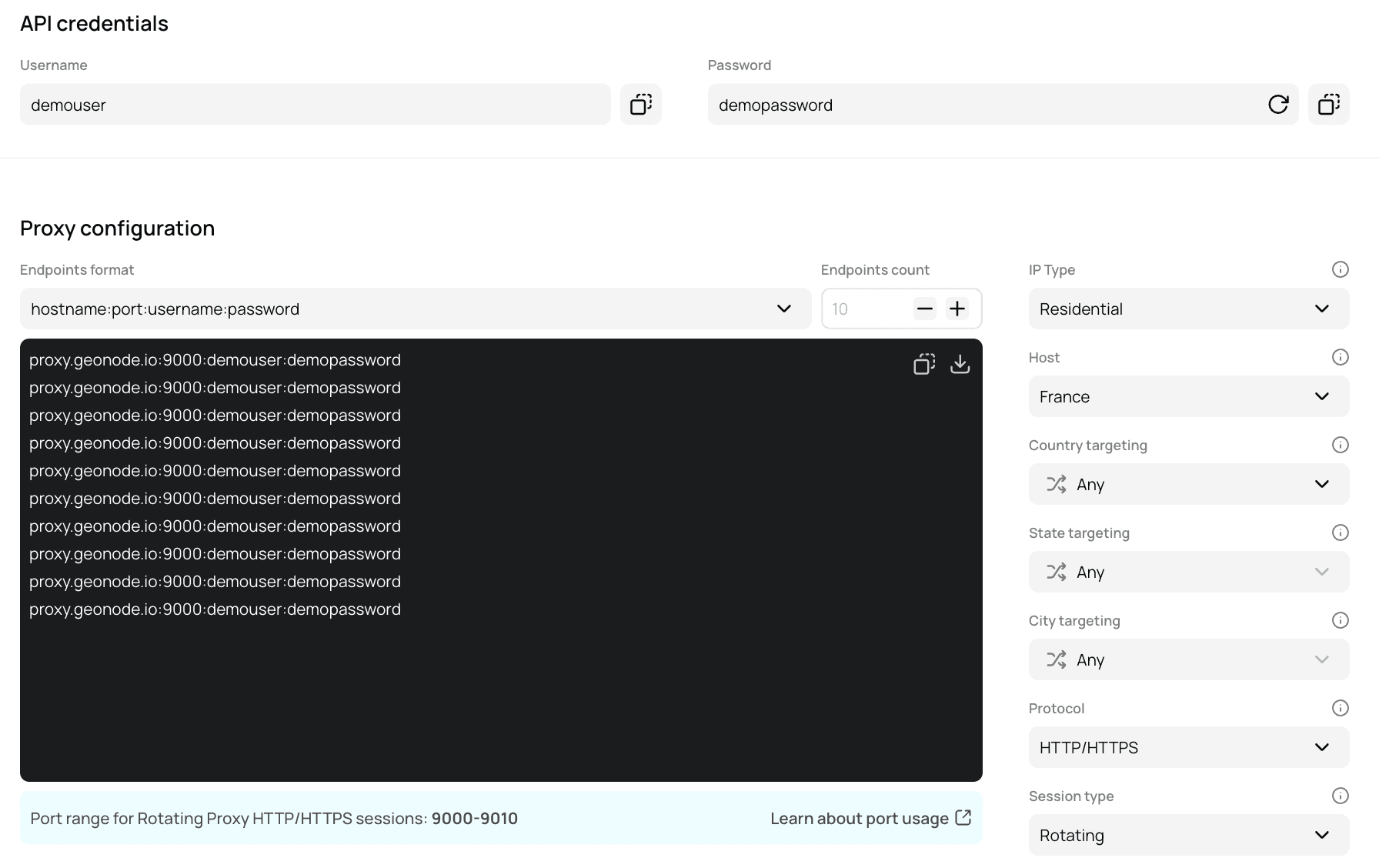View the IP Type info tooltip

click(1340, 269)
